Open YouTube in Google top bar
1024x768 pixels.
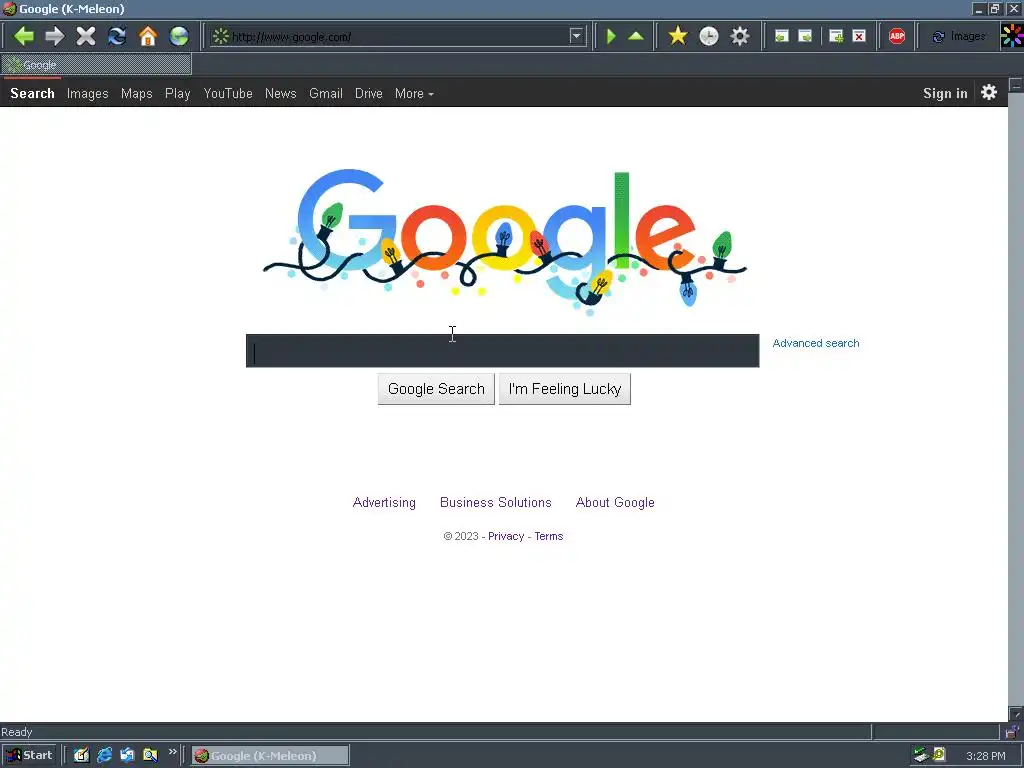click(228, 93)
